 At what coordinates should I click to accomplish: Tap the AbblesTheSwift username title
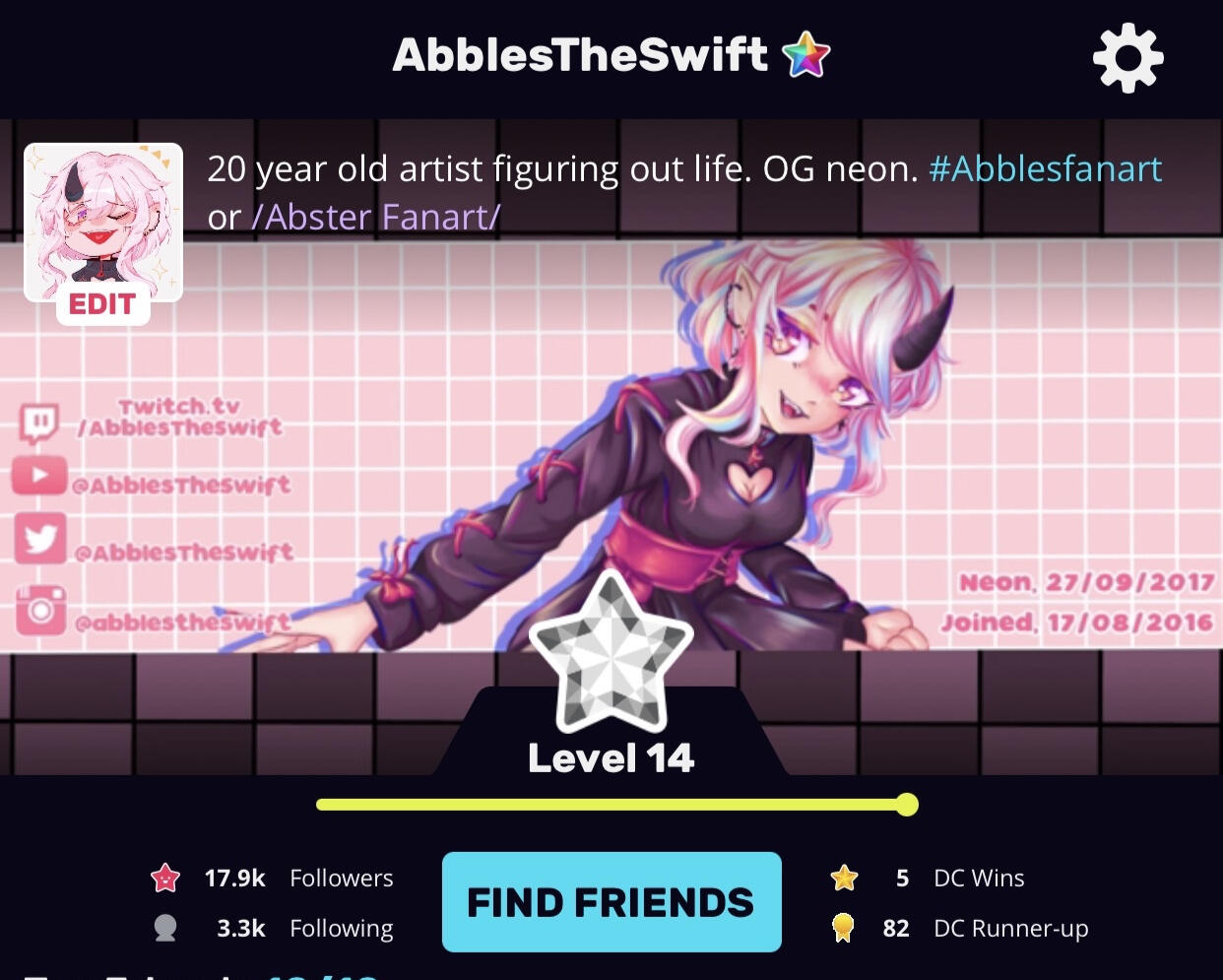(580, 55)
